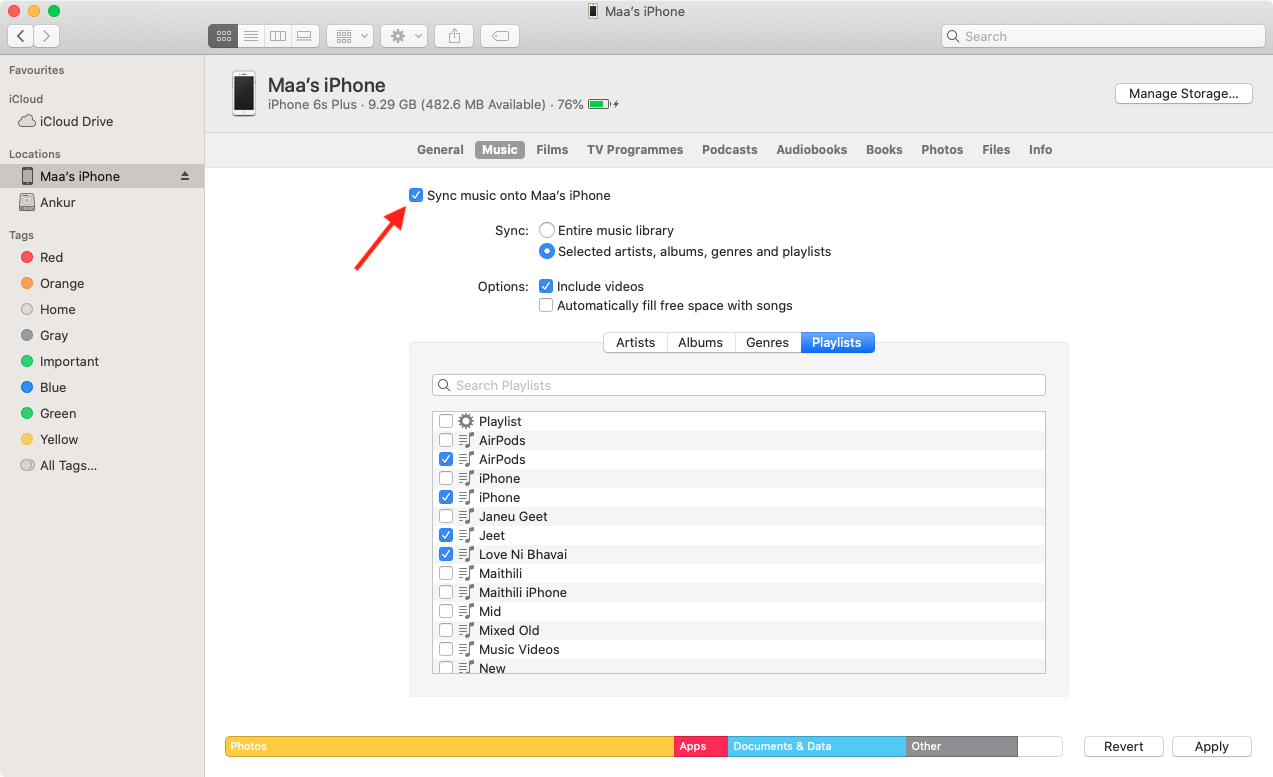
Task: Click the Apps segment of storage bar
Action: point(701,746)
